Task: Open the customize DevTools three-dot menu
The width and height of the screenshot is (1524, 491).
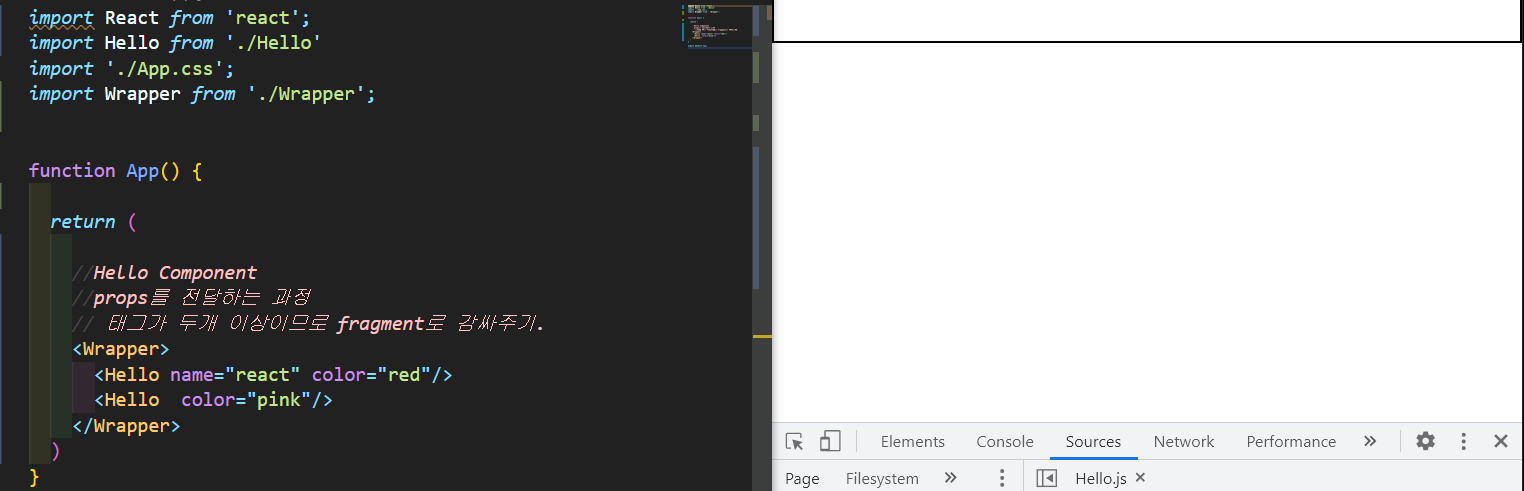Action: (1463, 441)
